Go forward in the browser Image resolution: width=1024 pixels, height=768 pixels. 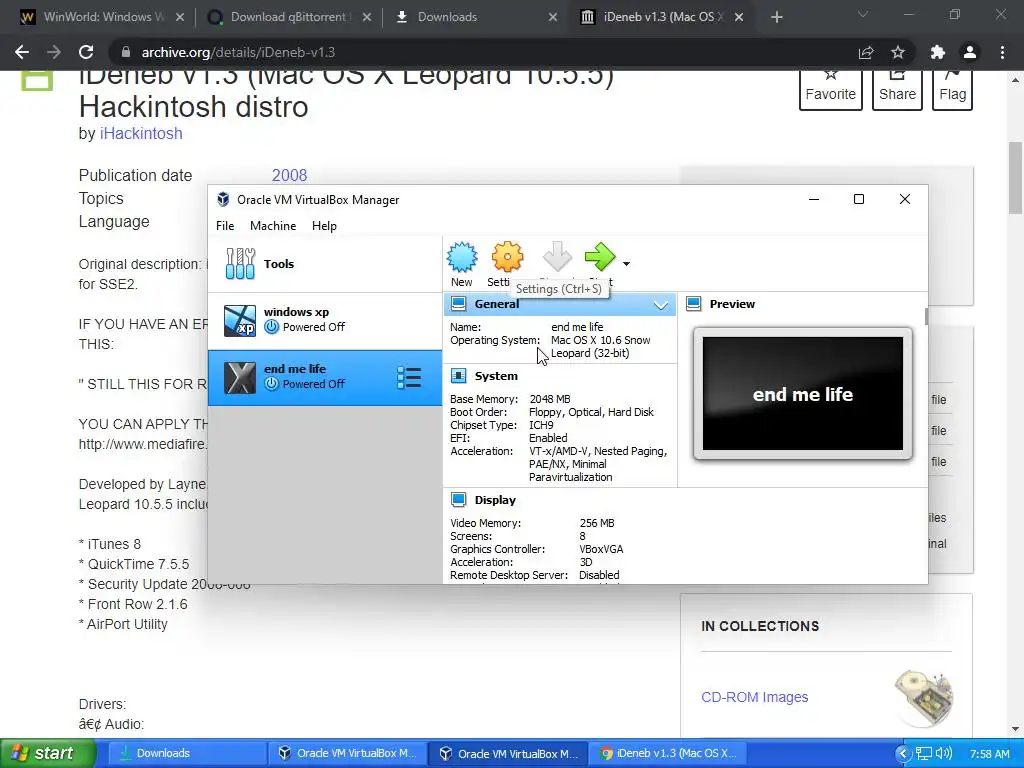point(54,52)
